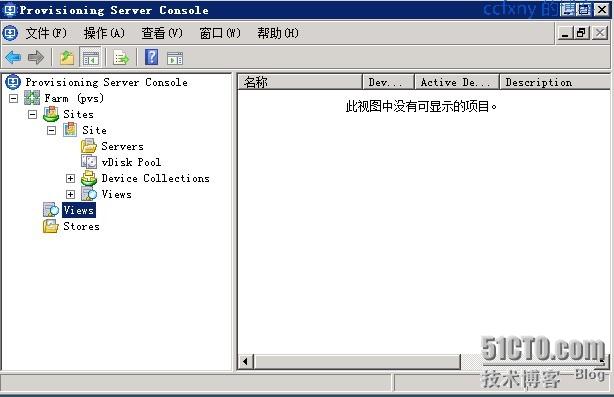
Task: Go up one level with folder-arrow icon
Action: [x=67, y=58]
